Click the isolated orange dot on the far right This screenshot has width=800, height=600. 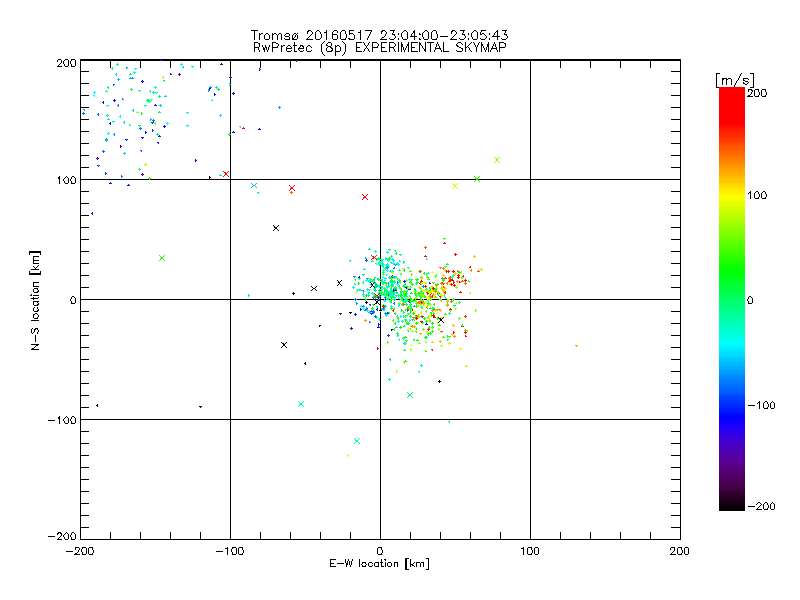[577, 346]
